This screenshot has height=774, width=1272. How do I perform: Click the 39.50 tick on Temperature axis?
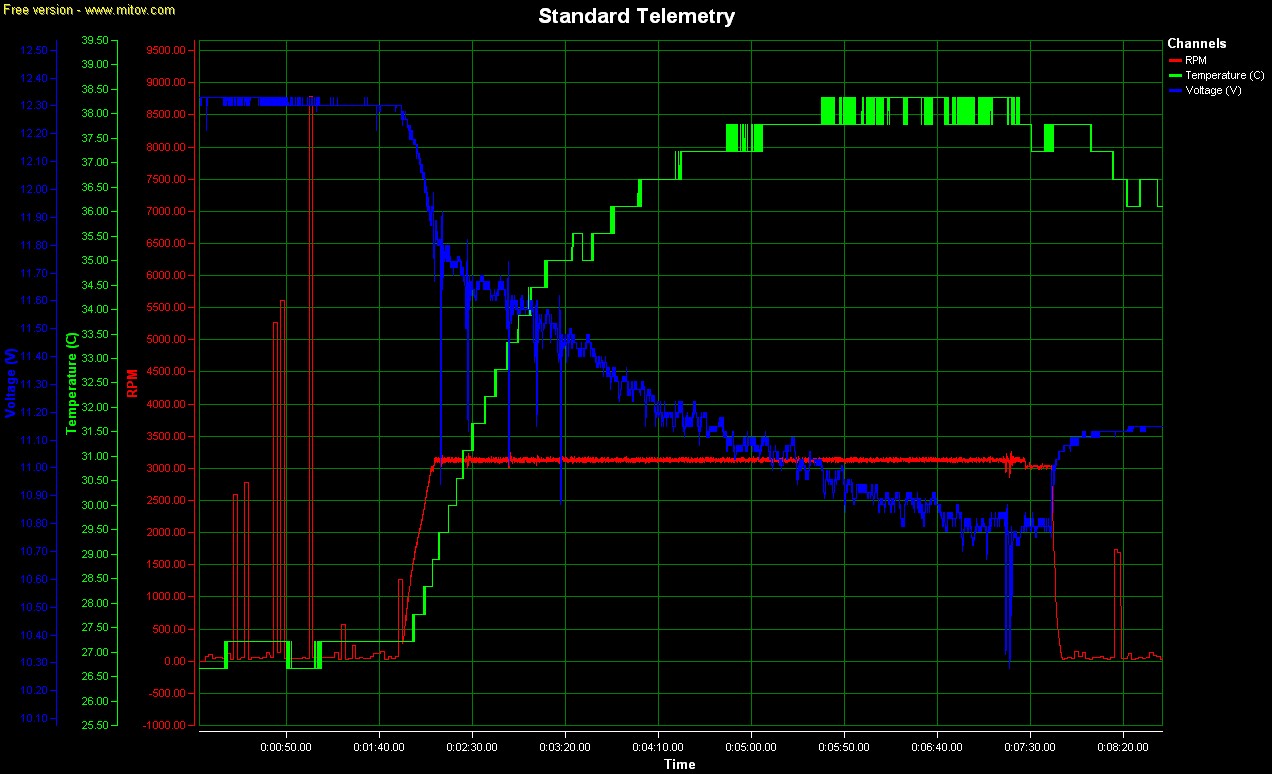click(x=95, y=41)
